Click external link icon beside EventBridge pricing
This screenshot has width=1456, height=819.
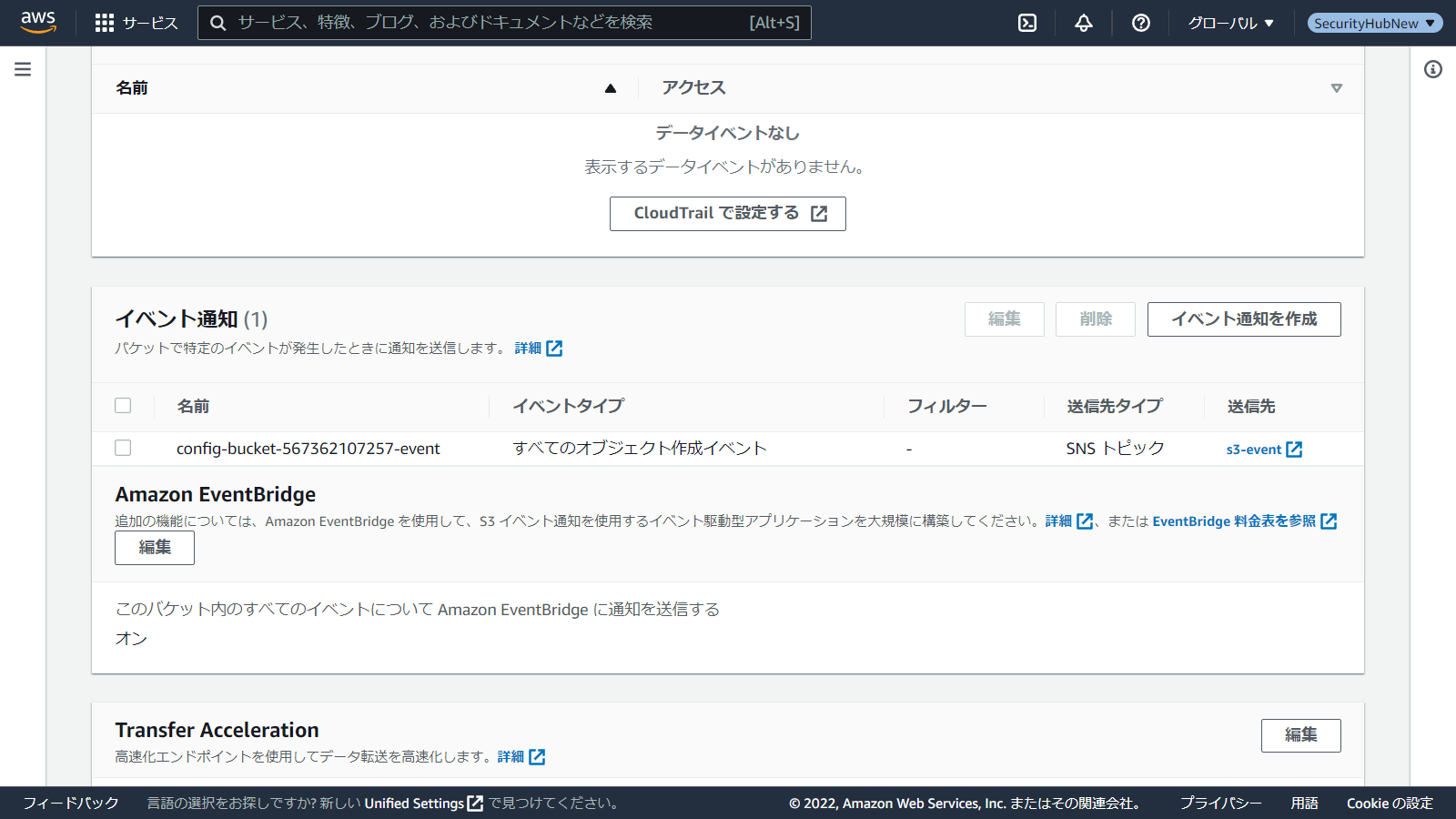tap(1329, 521)
